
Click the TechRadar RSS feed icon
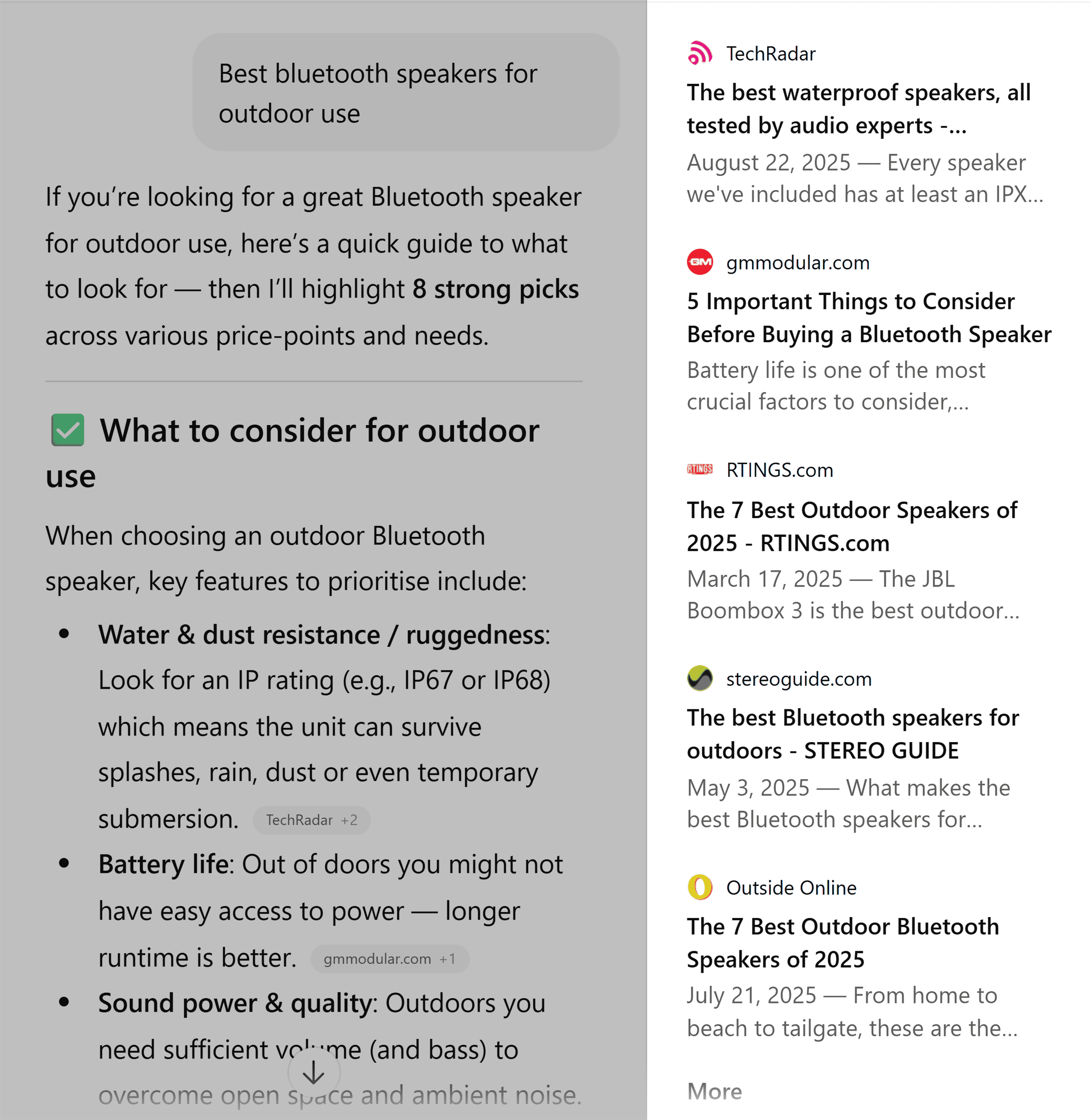[x=700, y=53]
